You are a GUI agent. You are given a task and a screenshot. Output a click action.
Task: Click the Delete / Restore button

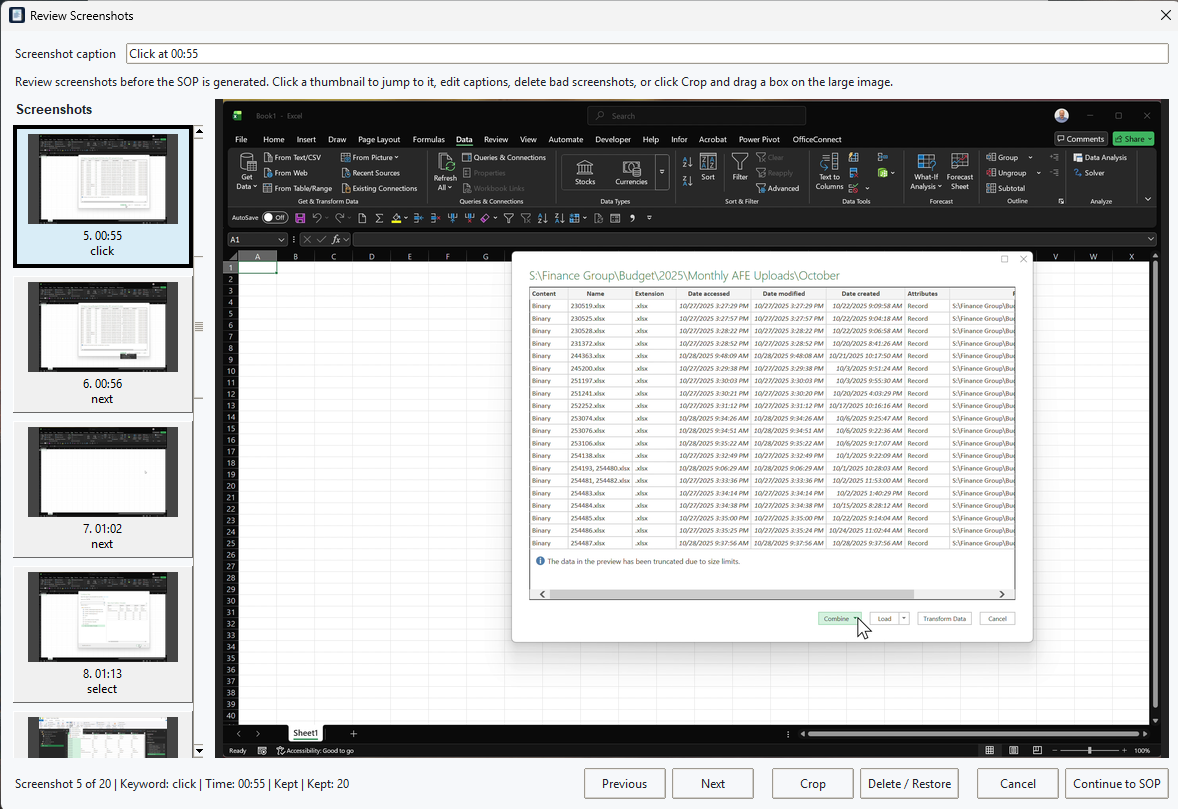(x=909, y=783)
